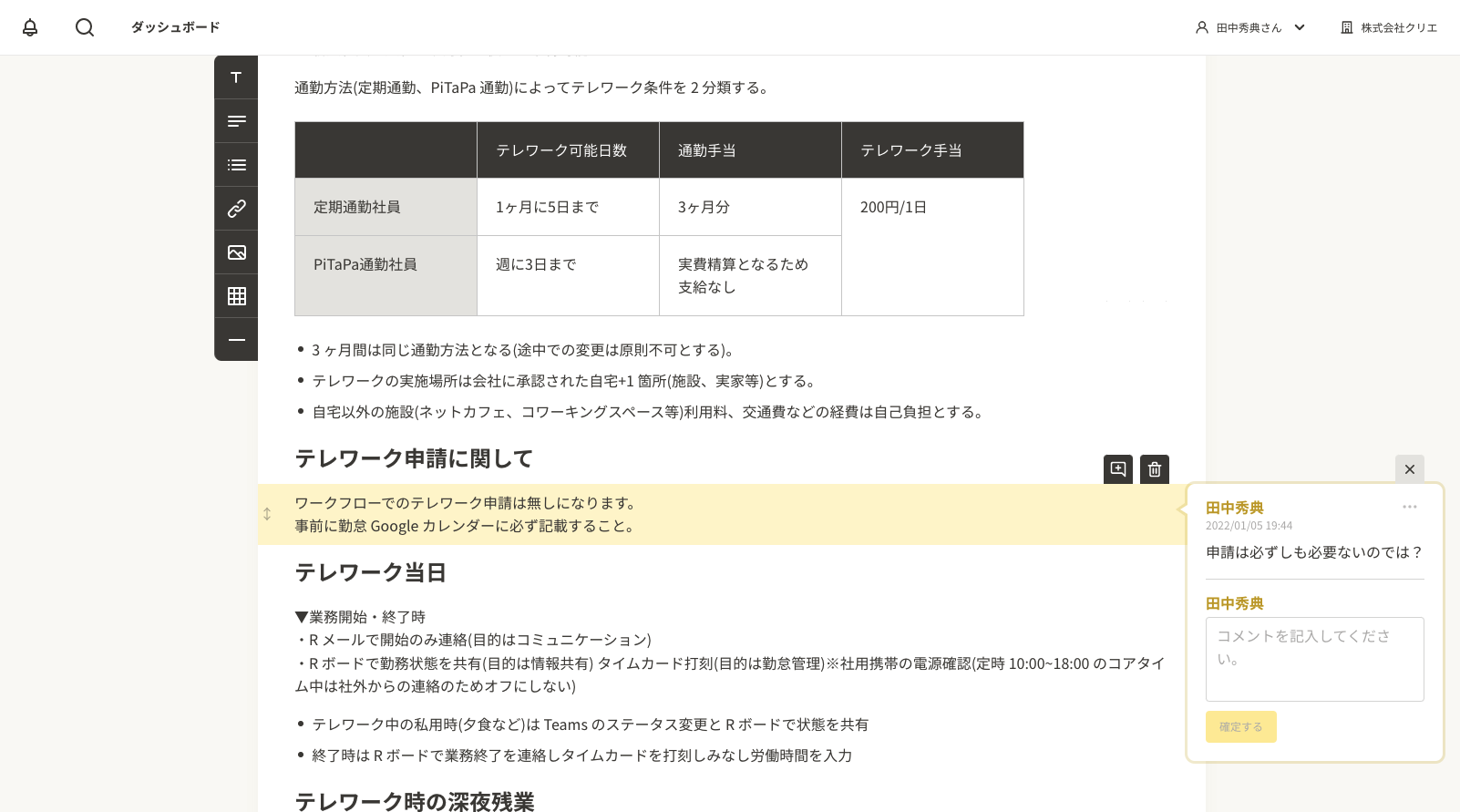Insert a bulleted list block
Screen dimensions: 1460x812
(x=236, y=165)
